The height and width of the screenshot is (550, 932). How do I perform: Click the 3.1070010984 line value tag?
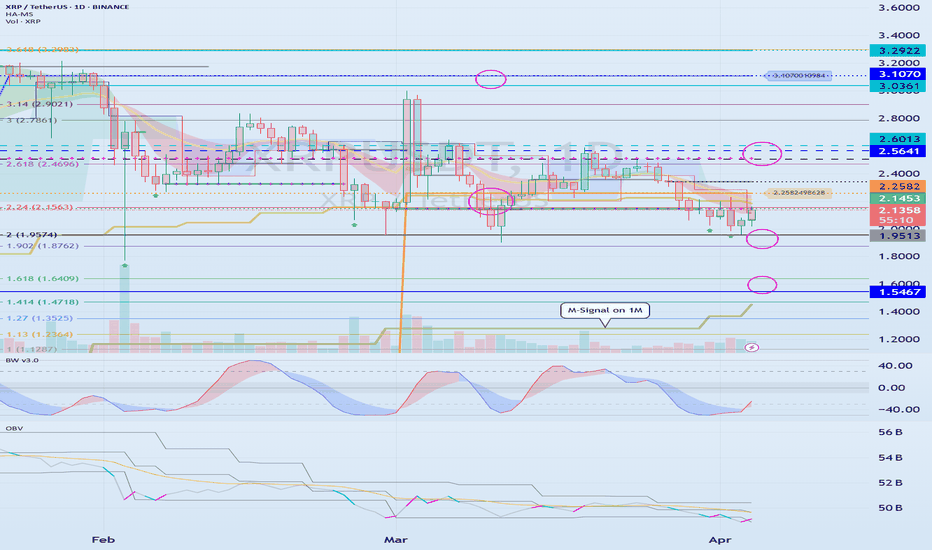tap(798, 76)
